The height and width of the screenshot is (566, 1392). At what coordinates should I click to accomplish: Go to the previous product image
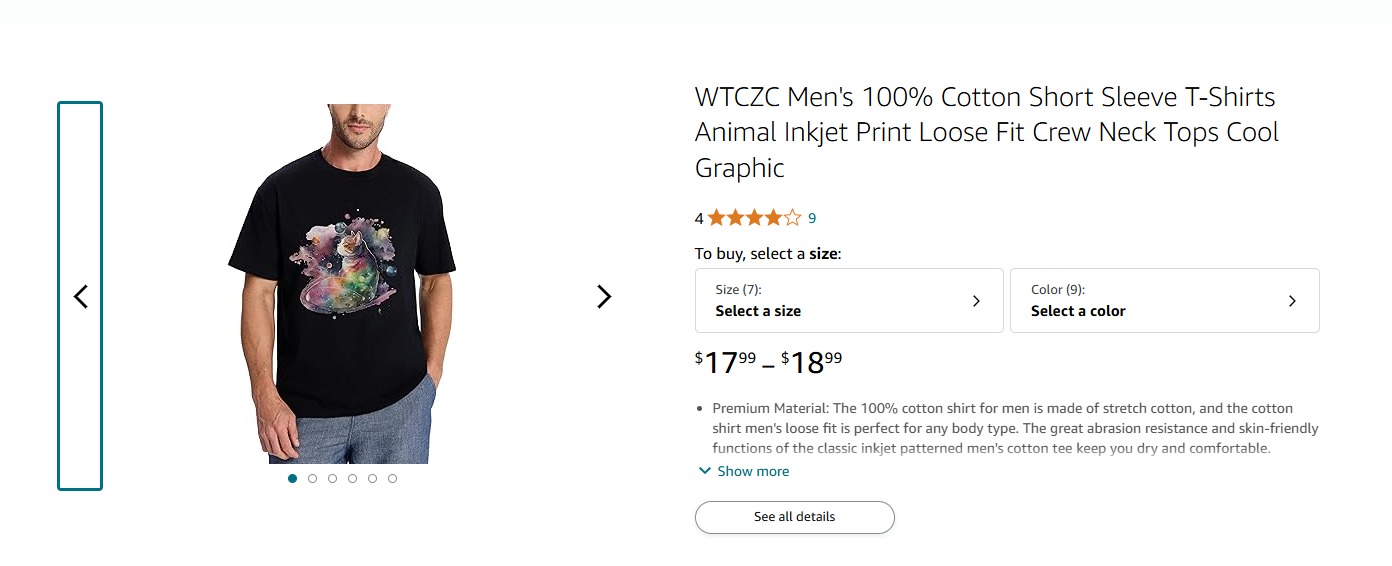coord(81,296)
